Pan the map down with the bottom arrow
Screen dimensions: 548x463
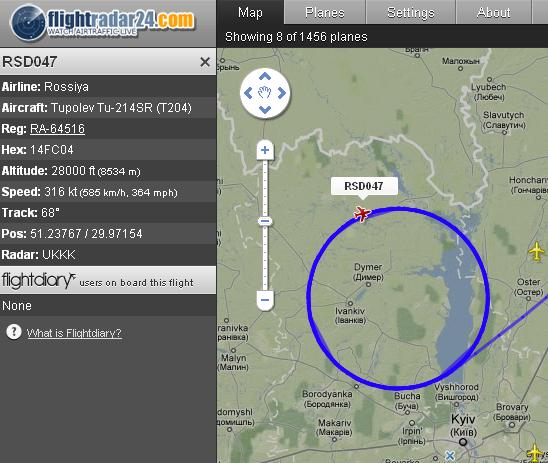click(x=265, y=110)
